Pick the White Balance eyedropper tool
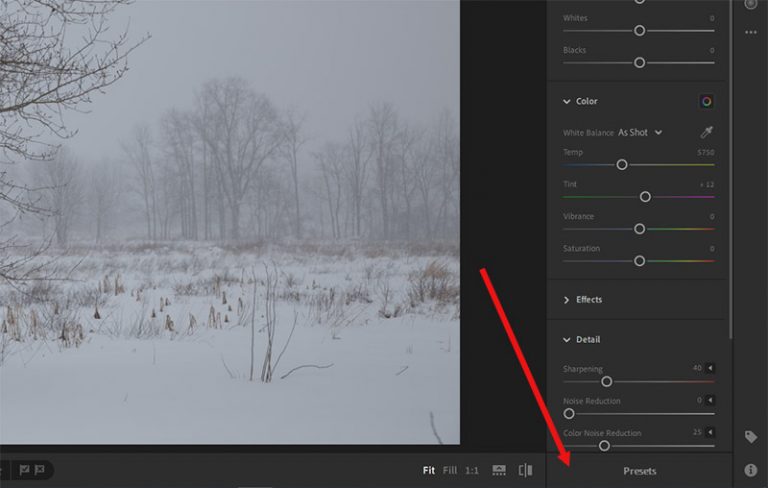Viewport: 768px width, 488px height. point(706,132)
